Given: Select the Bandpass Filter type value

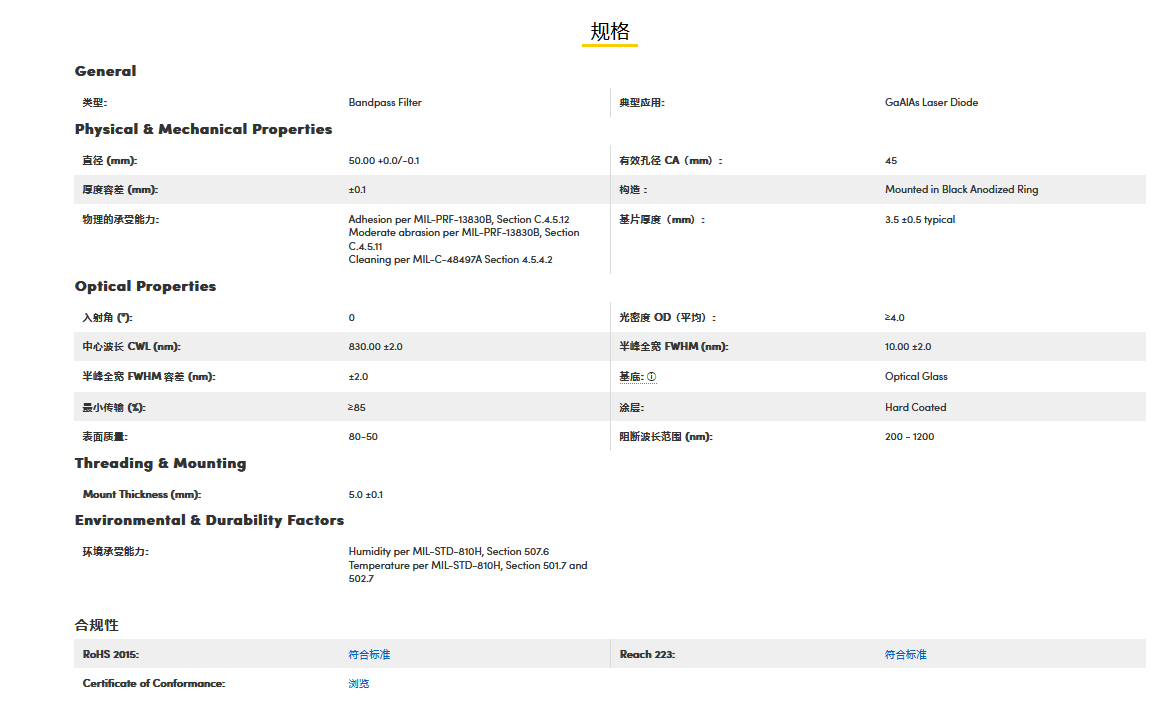Looking at the screenshot, I should pyautogui.click(x=385, y=102).
